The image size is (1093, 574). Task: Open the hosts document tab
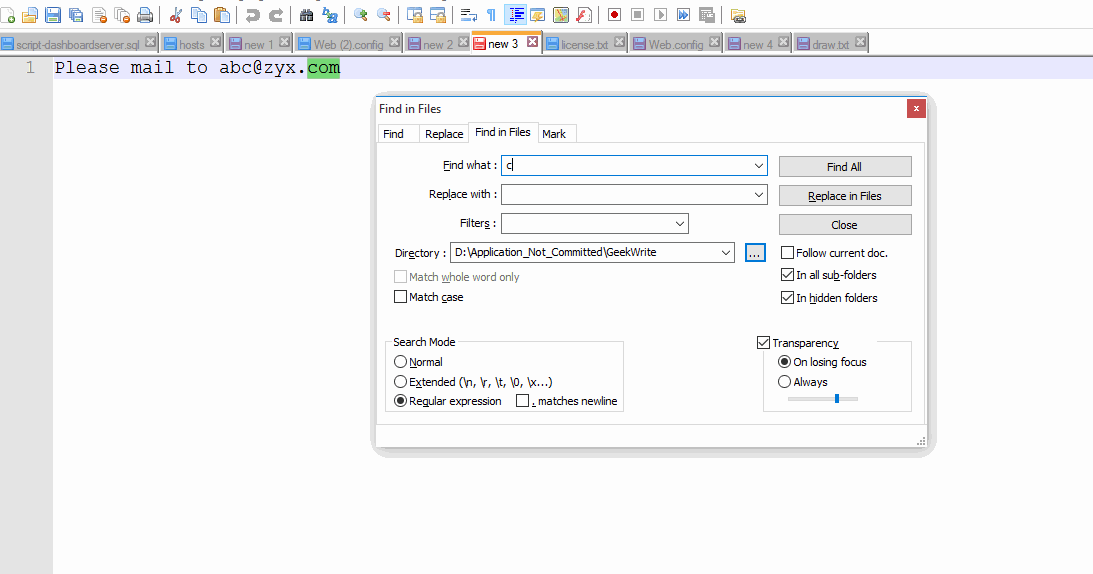pyautogui.click(x=191, y=44)
